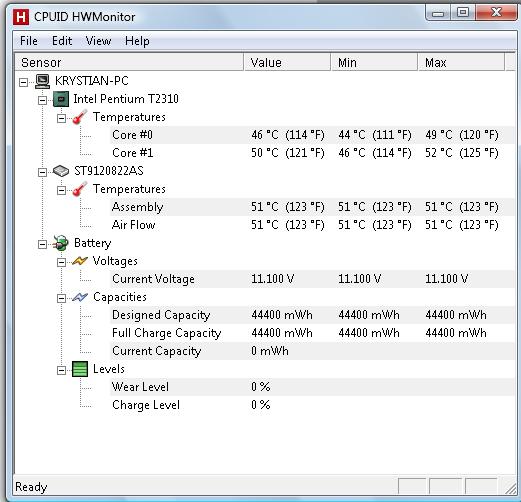Open the Edit menu
The image size is (521, 502).
pyautogui.click(x=62, y=41)
